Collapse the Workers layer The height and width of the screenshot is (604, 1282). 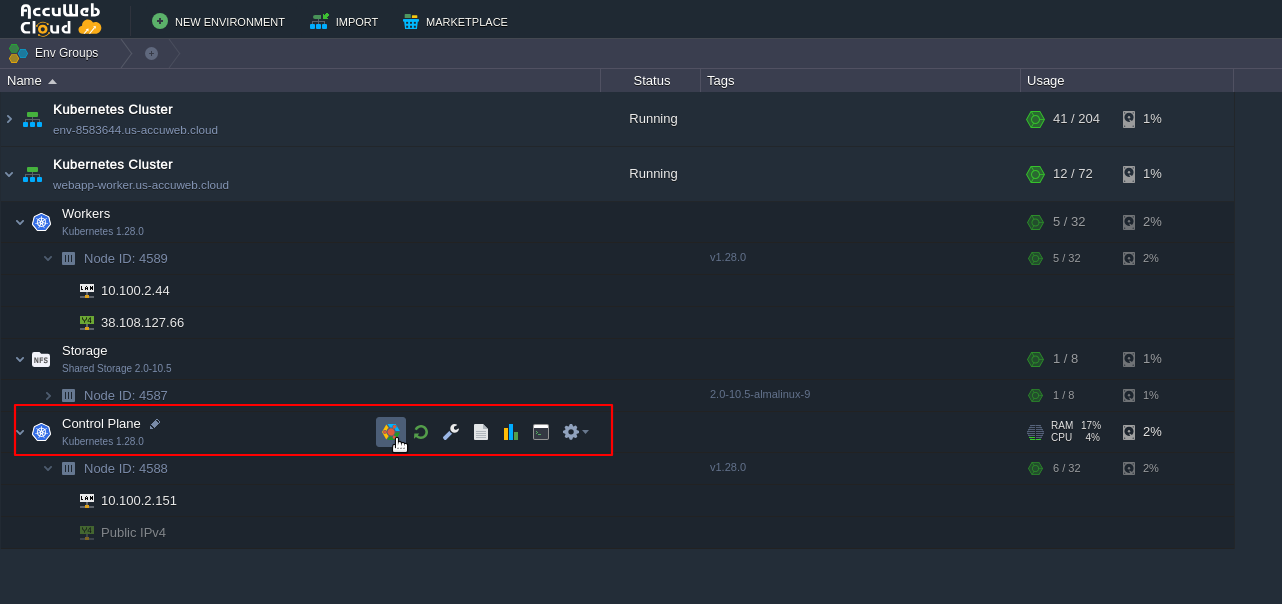click(x=20, y=222)
